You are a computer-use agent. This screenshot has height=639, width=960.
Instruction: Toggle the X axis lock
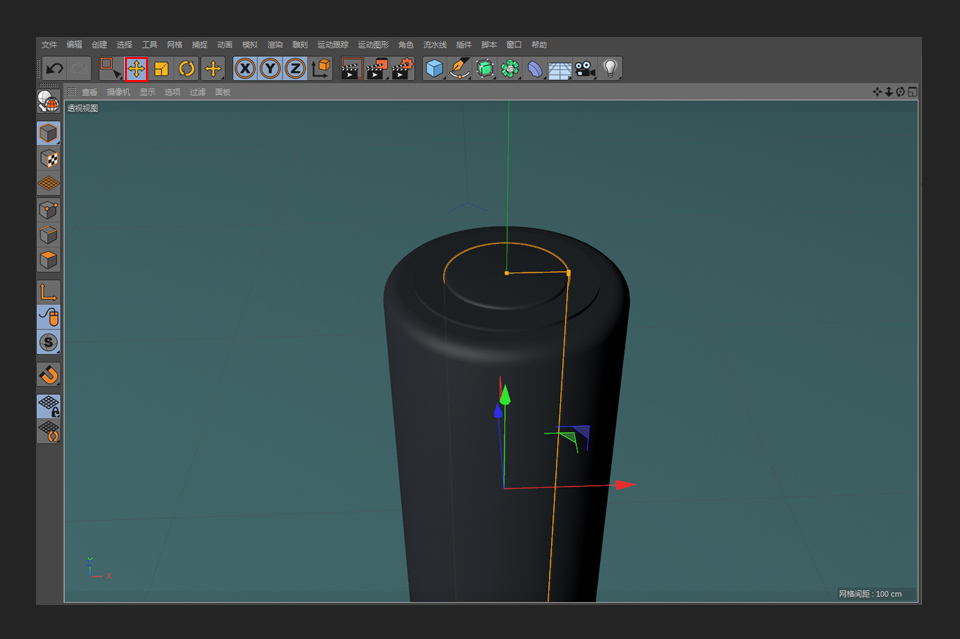pos(245,69)
